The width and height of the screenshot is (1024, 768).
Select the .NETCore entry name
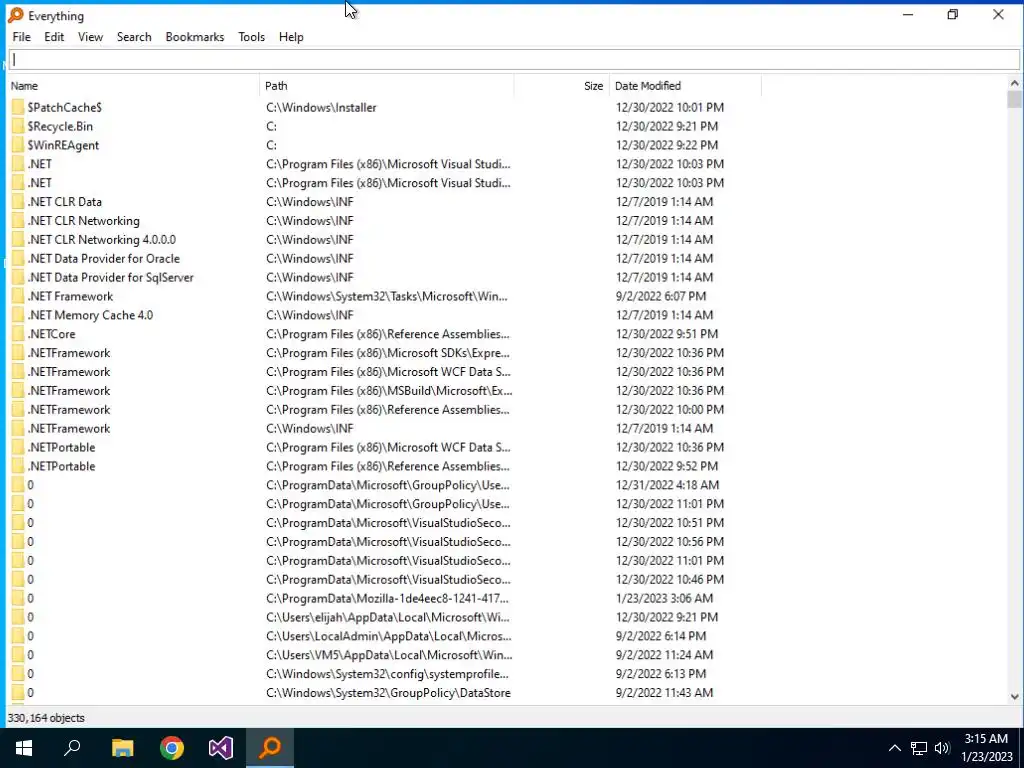(51, 334)
